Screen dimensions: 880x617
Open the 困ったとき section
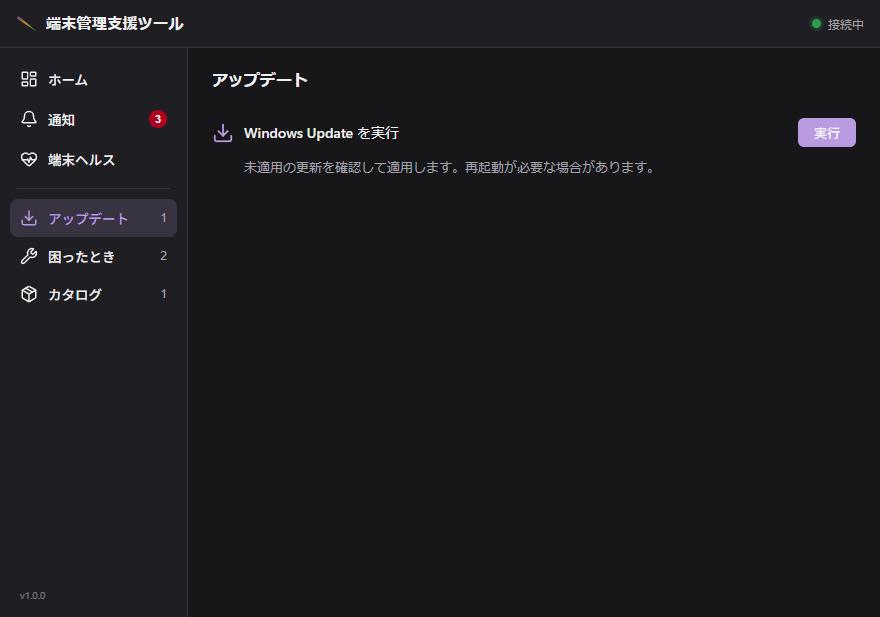93,256
